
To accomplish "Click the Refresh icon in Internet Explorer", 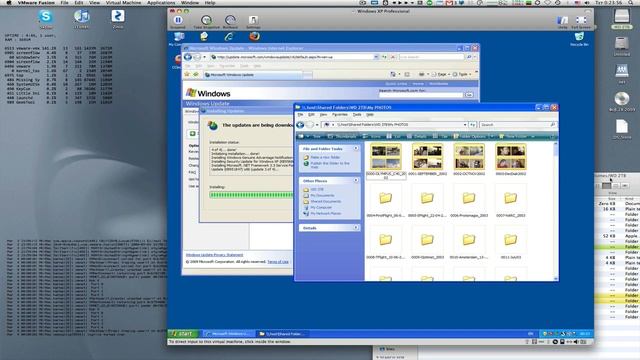I will point(384,57).
